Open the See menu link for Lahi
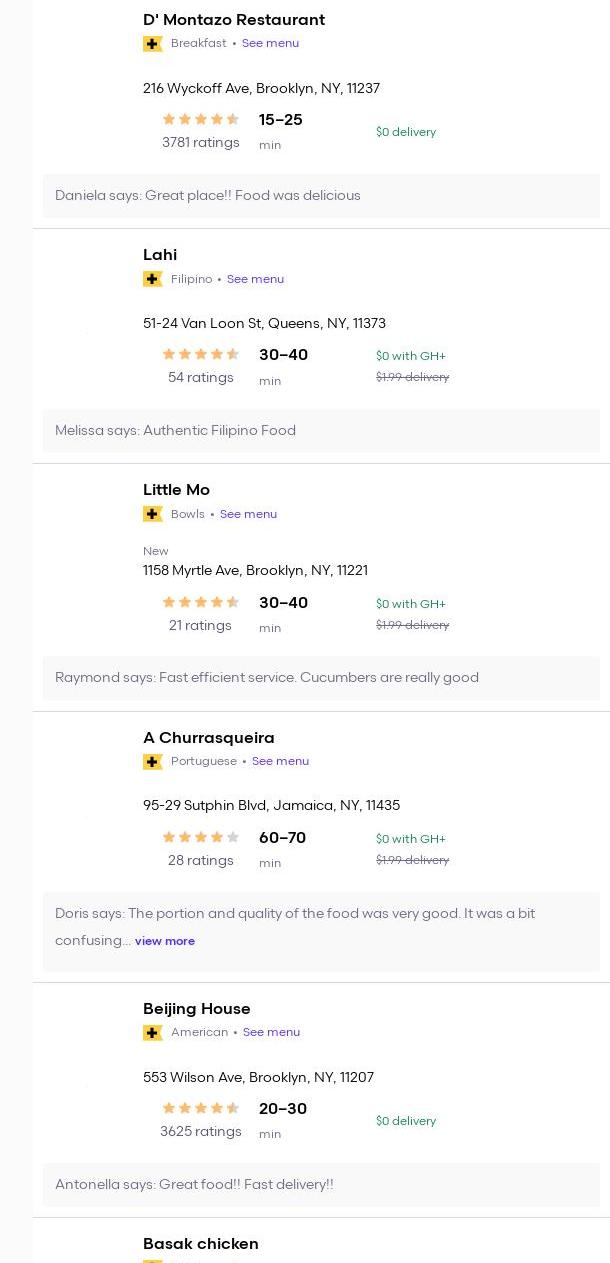 tap(255, 279)
